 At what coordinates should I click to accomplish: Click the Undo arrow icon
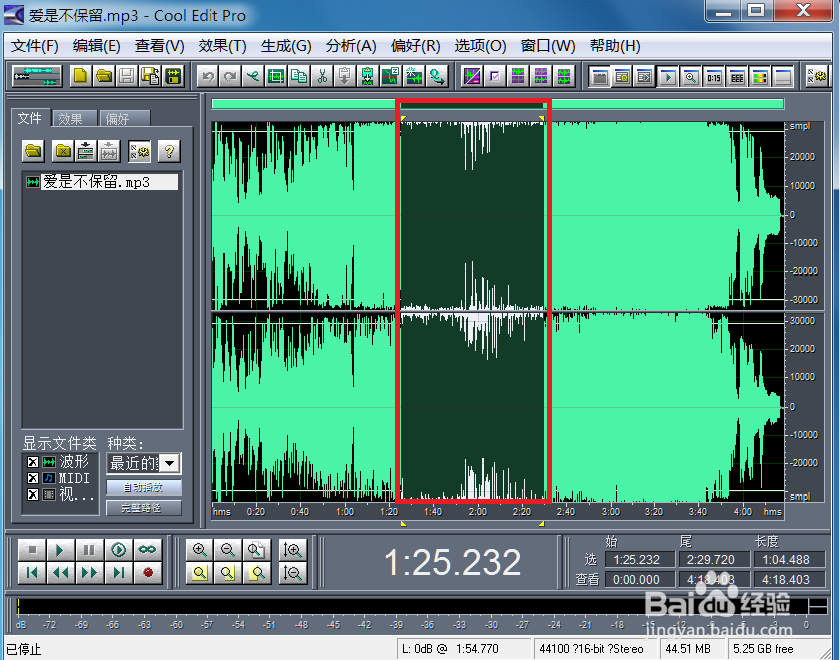208,77
